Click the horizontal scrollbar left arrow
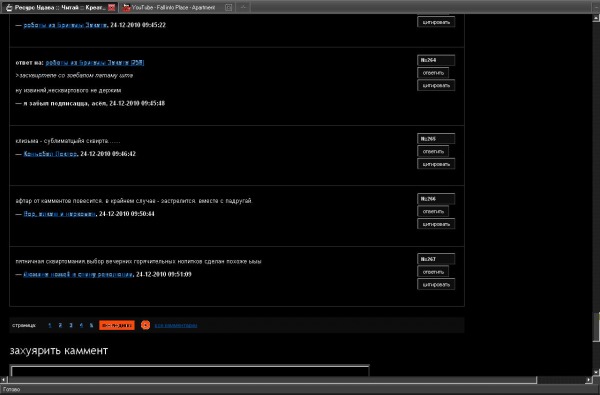Viewport: 600px width, 395px height. 3,380
